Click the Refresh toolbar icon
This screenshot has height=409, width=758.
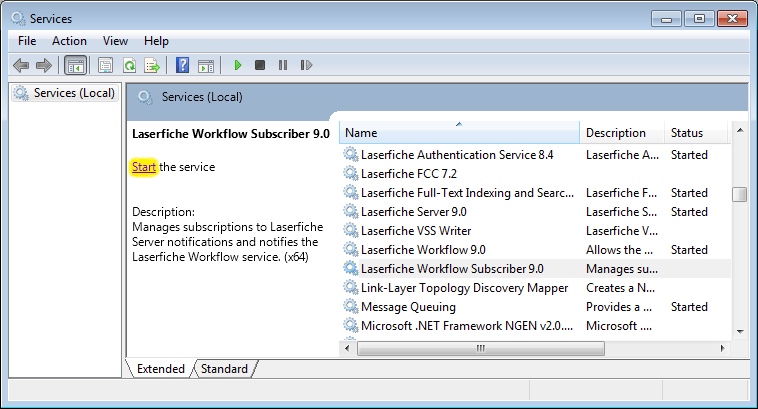coord(129,65)
